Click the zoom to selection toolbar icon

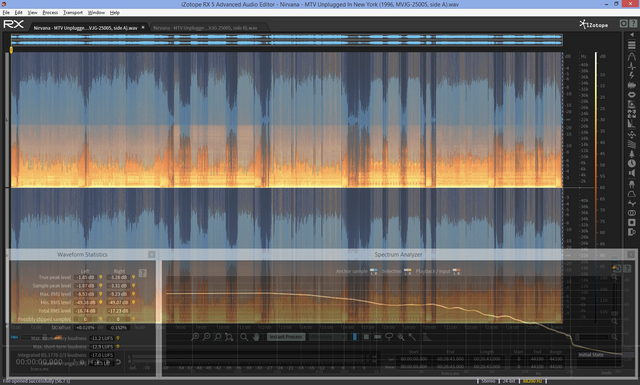pyautogui.click(x=218, y=337)
